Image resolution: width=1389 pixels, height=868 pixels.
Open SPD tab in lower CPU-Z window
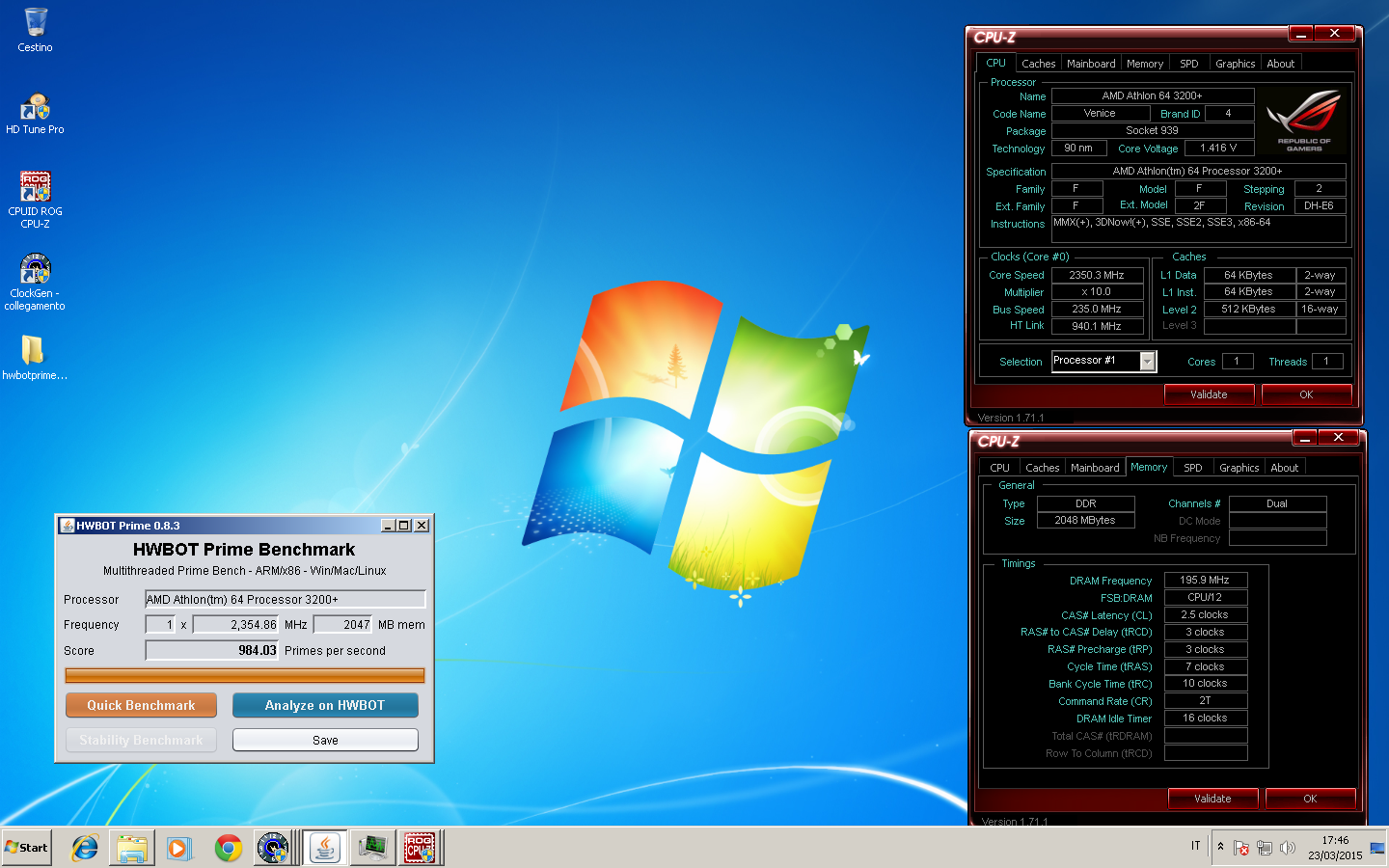[x=1193, y=468]
